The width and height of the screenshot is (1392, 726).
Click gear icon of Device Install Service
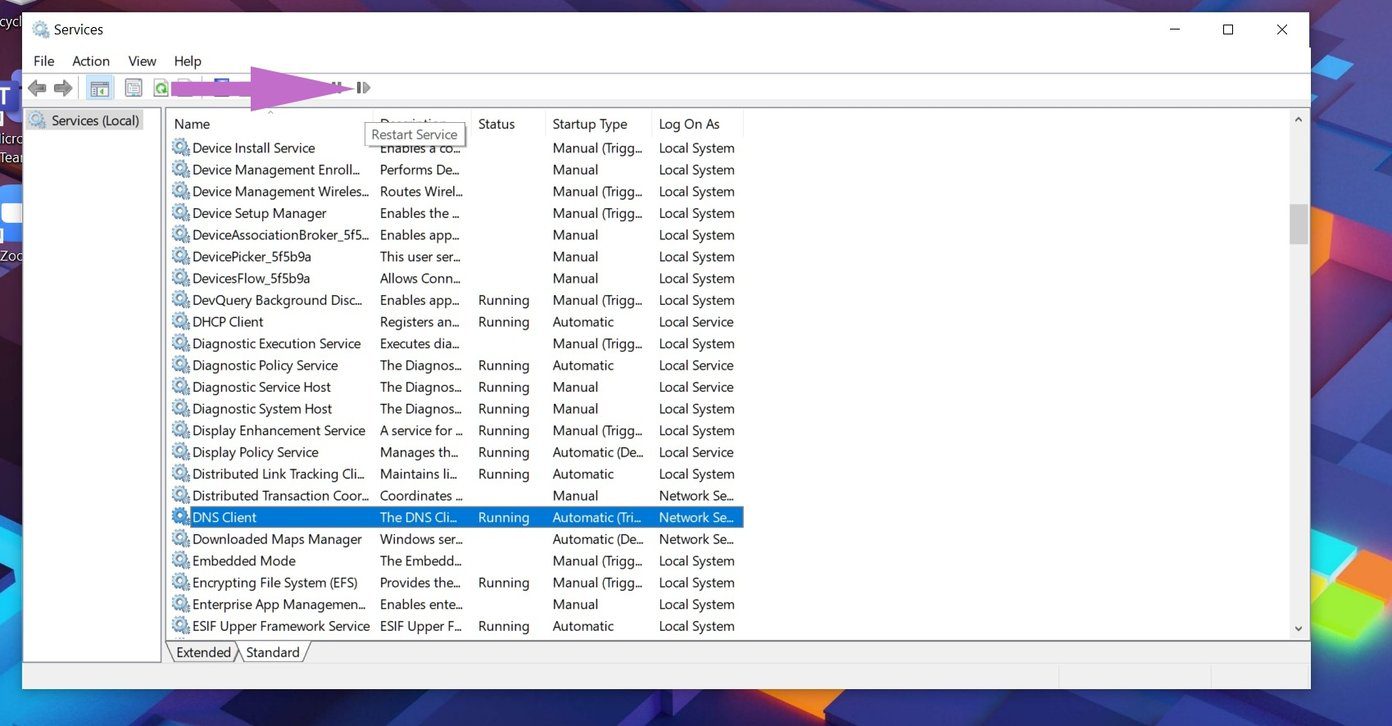coord(180,148)
